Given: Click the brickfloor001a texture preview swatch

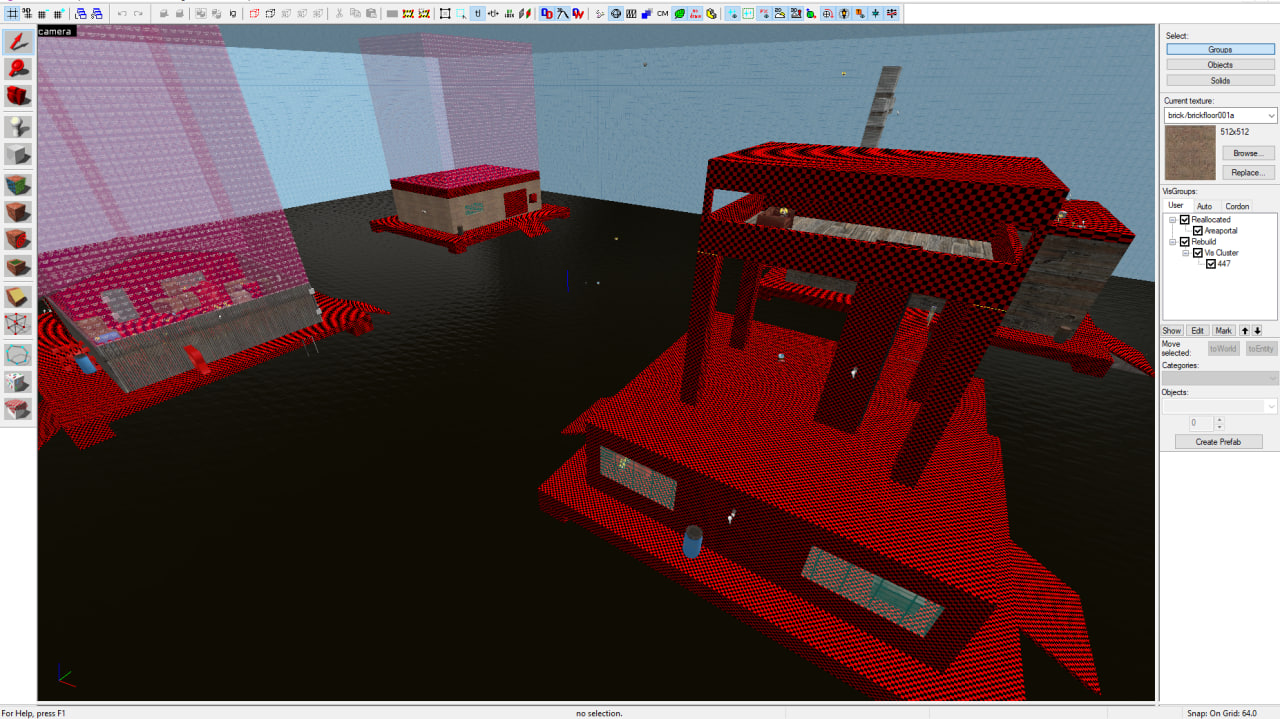Looking at the screenshot, I should (x=1190, y=153).
